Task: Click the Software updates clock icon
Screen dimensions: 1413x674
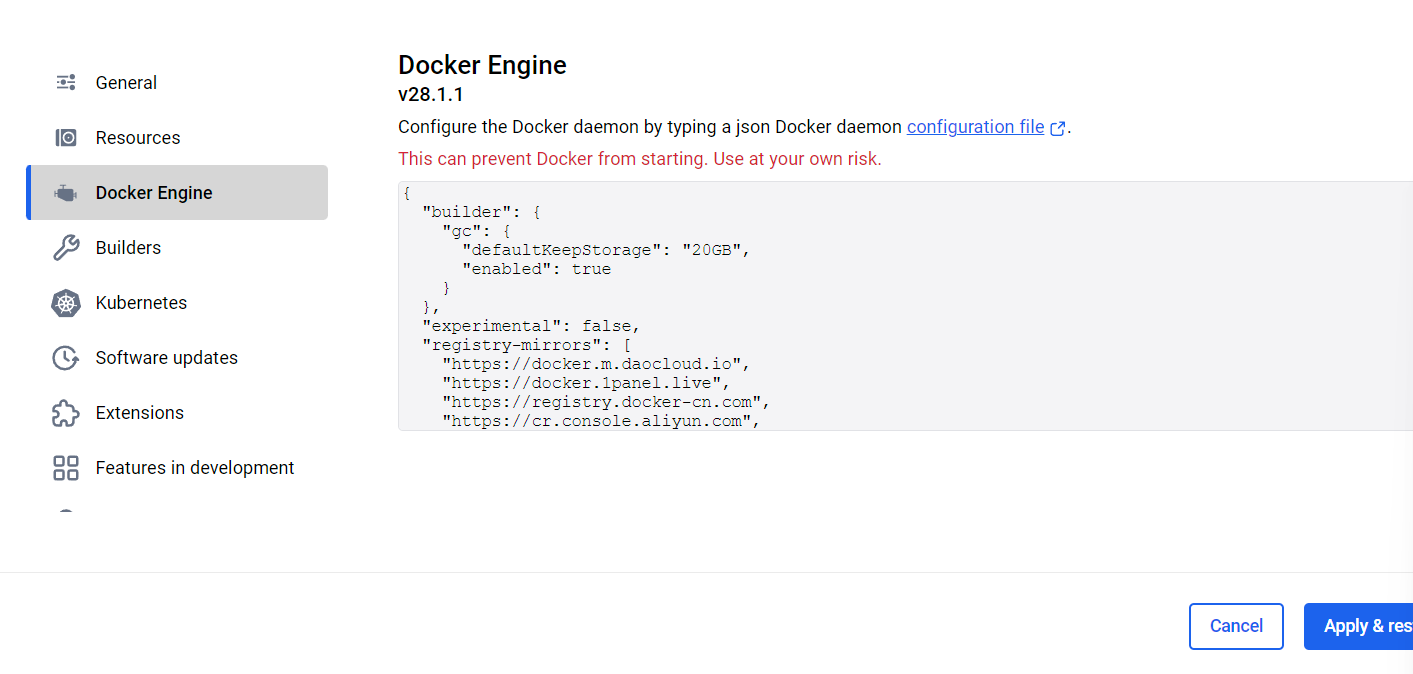Action: point(65,357)
